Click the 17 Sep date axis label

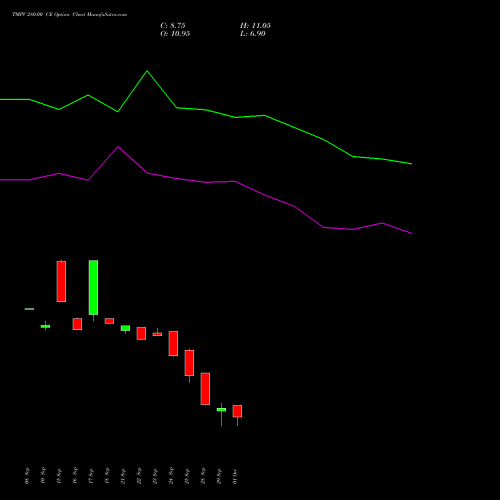91,476
